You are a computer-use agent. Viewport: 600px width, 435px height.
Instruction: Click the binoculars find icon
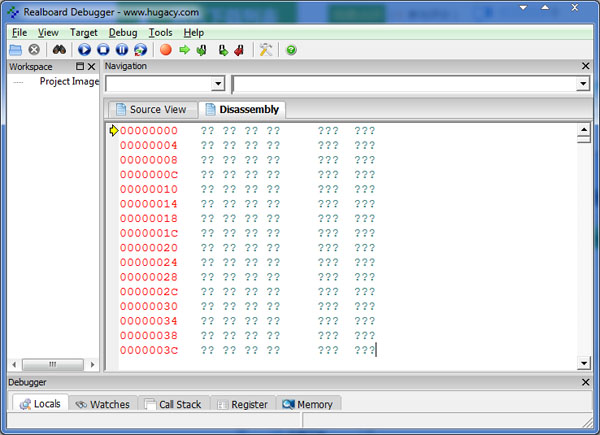(x=59, y=49)
